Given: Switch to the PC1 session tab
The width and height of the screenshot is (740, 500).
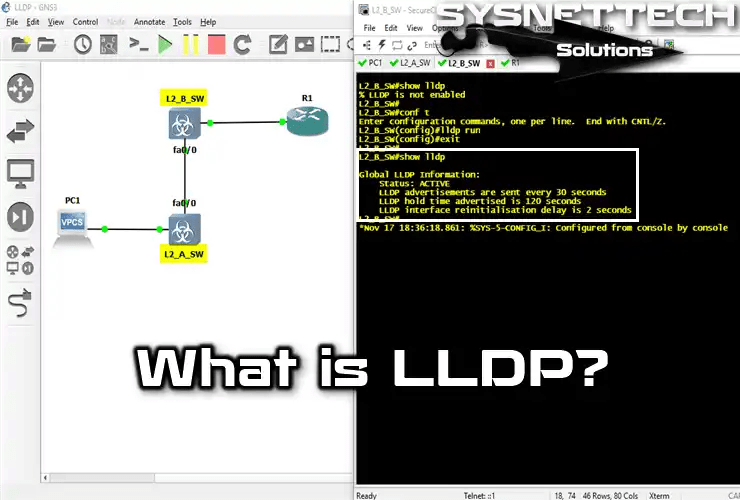Looking at the screenshot, I should (x=370, y=63).
